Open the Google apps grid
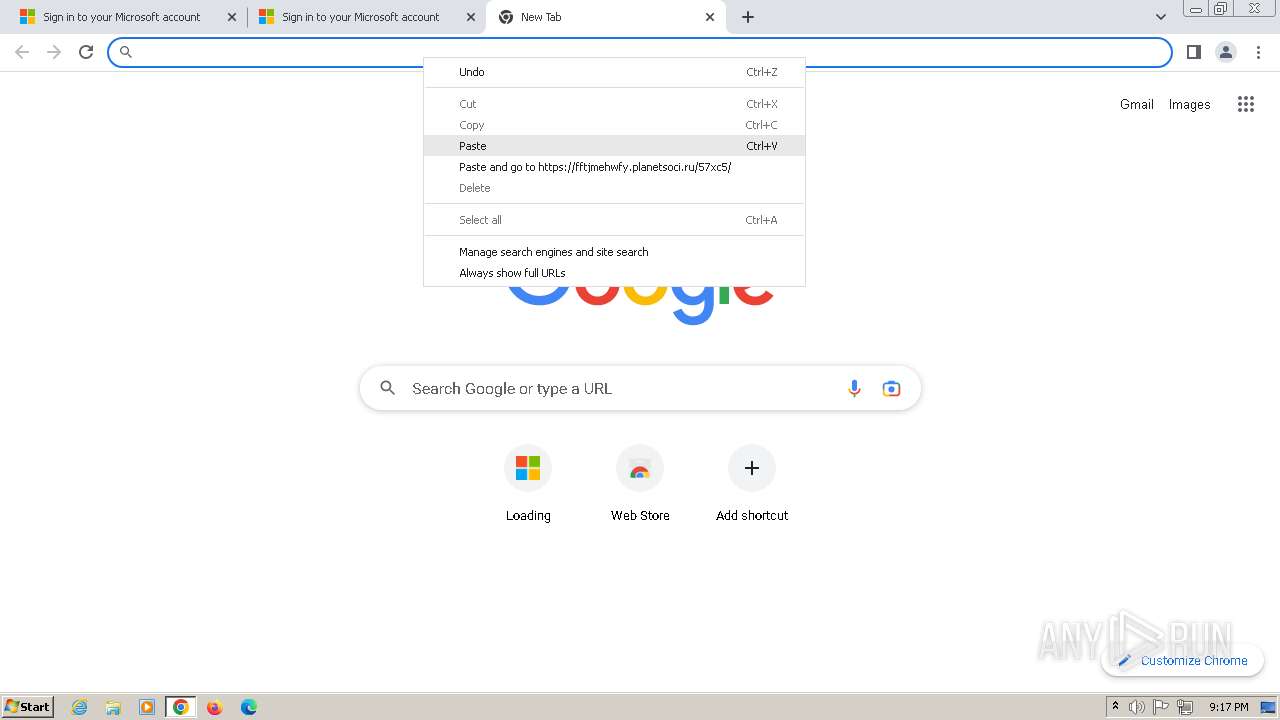1280x720 pixels. pos(1245,104)
